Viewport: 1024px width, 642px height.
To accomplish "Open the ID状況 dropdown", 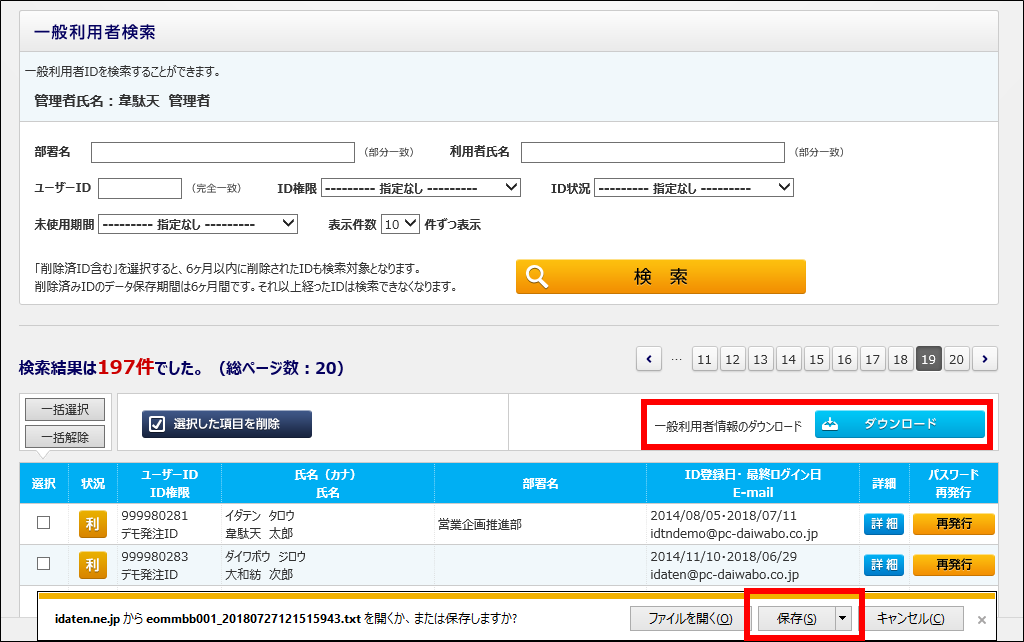I will tap(693, 188).
